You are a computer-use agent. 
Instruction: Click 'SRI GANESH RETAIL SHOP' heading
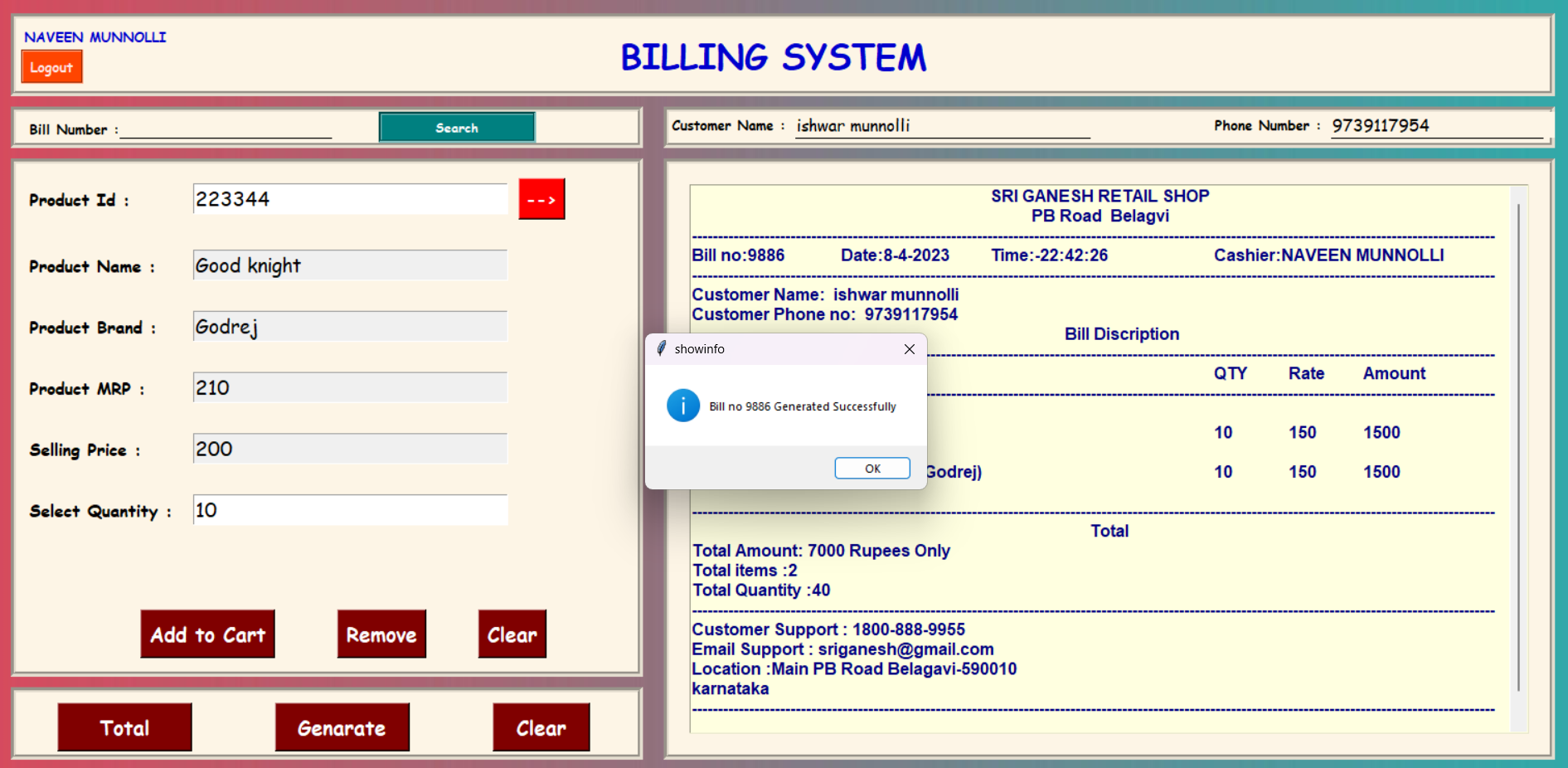1100,196
